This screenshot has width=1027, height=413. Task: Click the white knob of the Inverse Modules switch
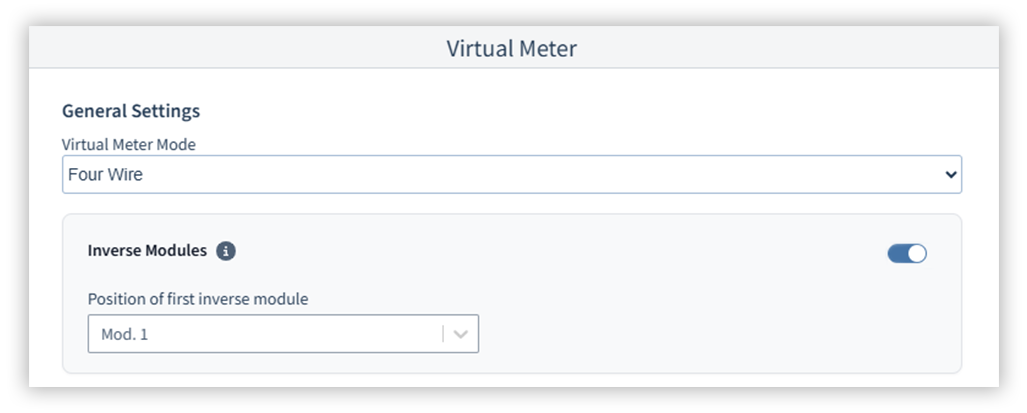point(917,254)
